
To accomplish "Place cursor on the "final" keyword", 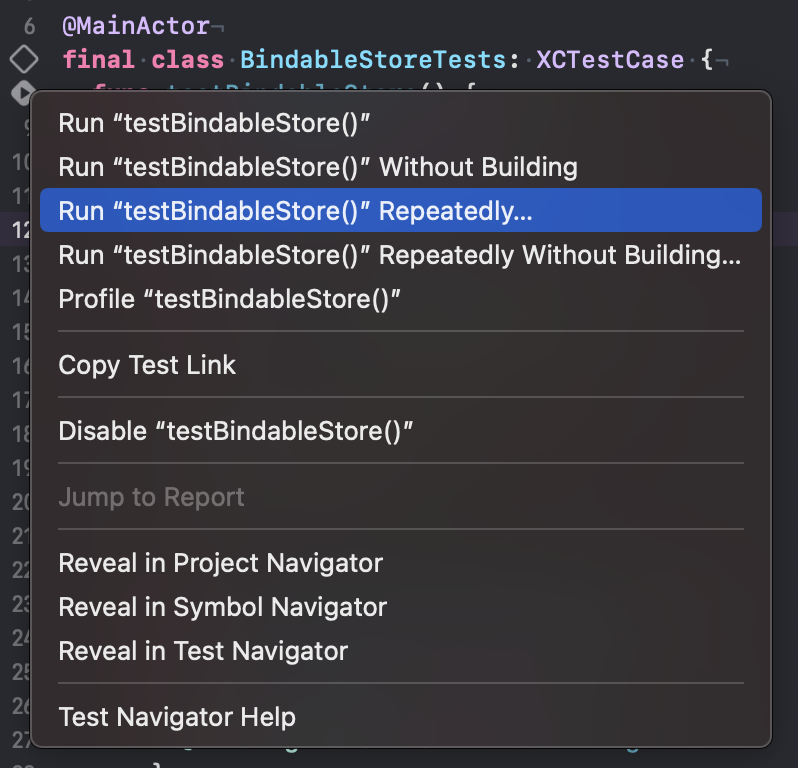I will 100,60.
